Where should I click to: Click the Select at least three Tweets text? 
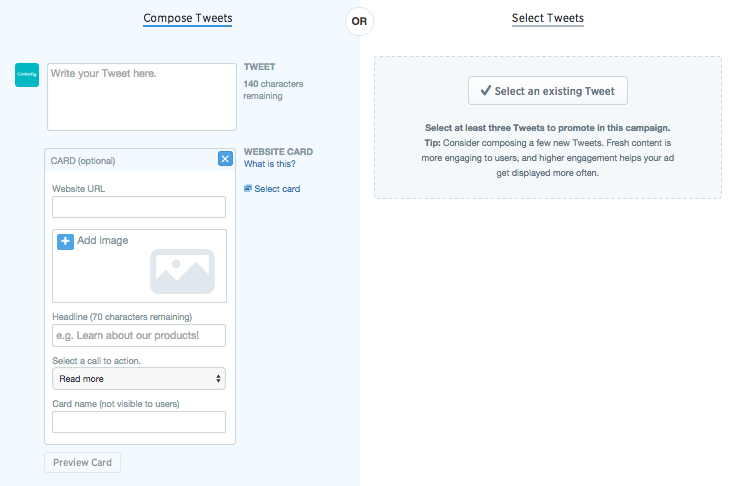point(548,128)
